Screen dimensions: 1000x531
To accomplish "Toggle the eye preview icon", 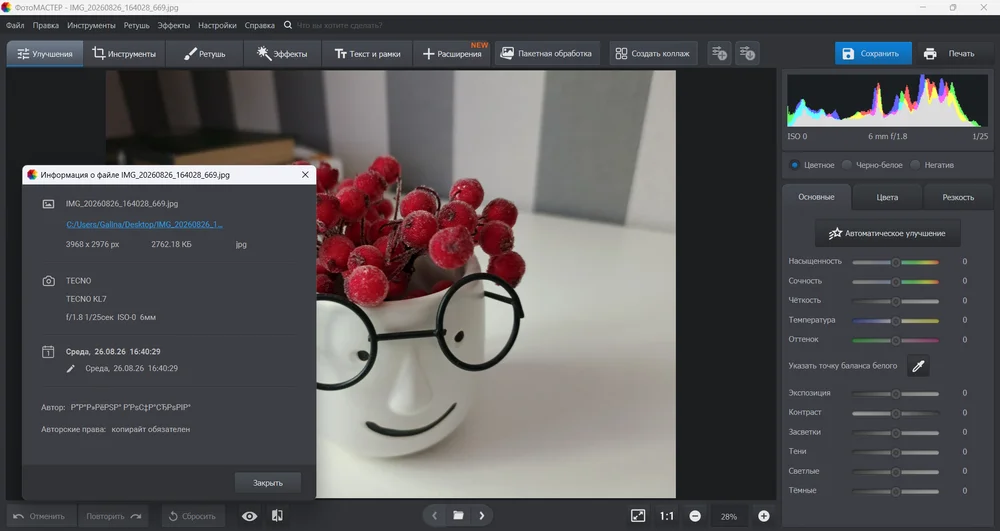I will pos(249,516).
